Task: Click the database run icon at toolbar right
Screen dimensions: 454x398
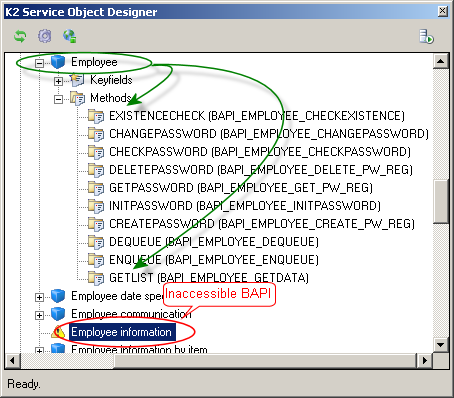Action: (426, 37)
